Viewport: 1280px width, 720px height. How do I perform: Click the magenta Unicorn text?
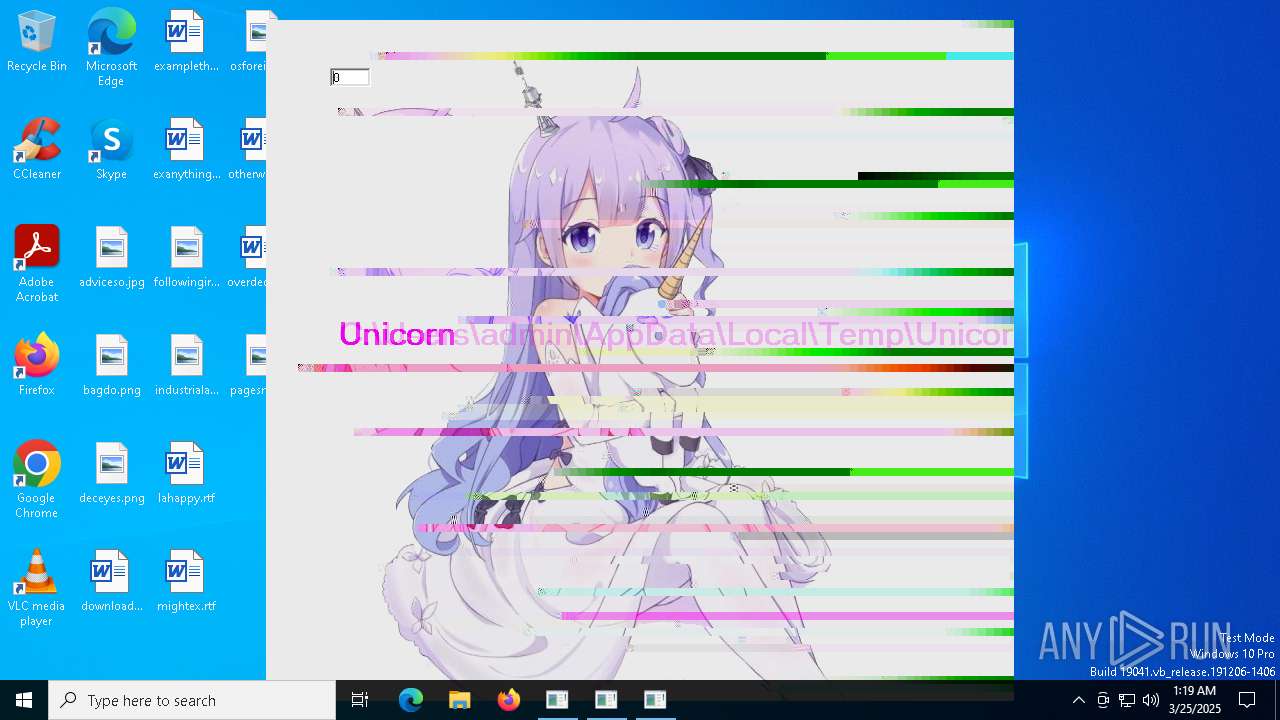396,334
